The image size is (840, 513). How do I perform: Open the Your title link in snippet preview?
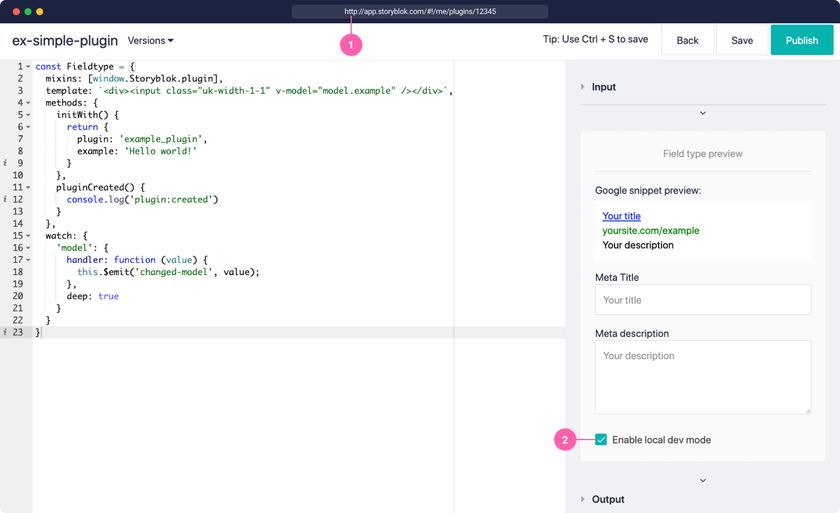point(621,216)
